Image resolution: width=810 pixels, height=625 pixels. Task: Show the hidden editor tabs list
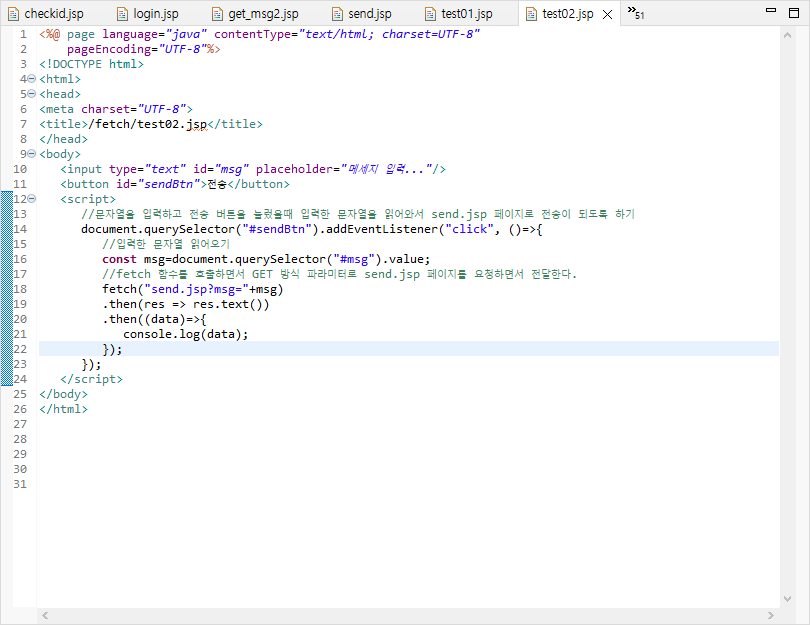(x=635, y=12)
